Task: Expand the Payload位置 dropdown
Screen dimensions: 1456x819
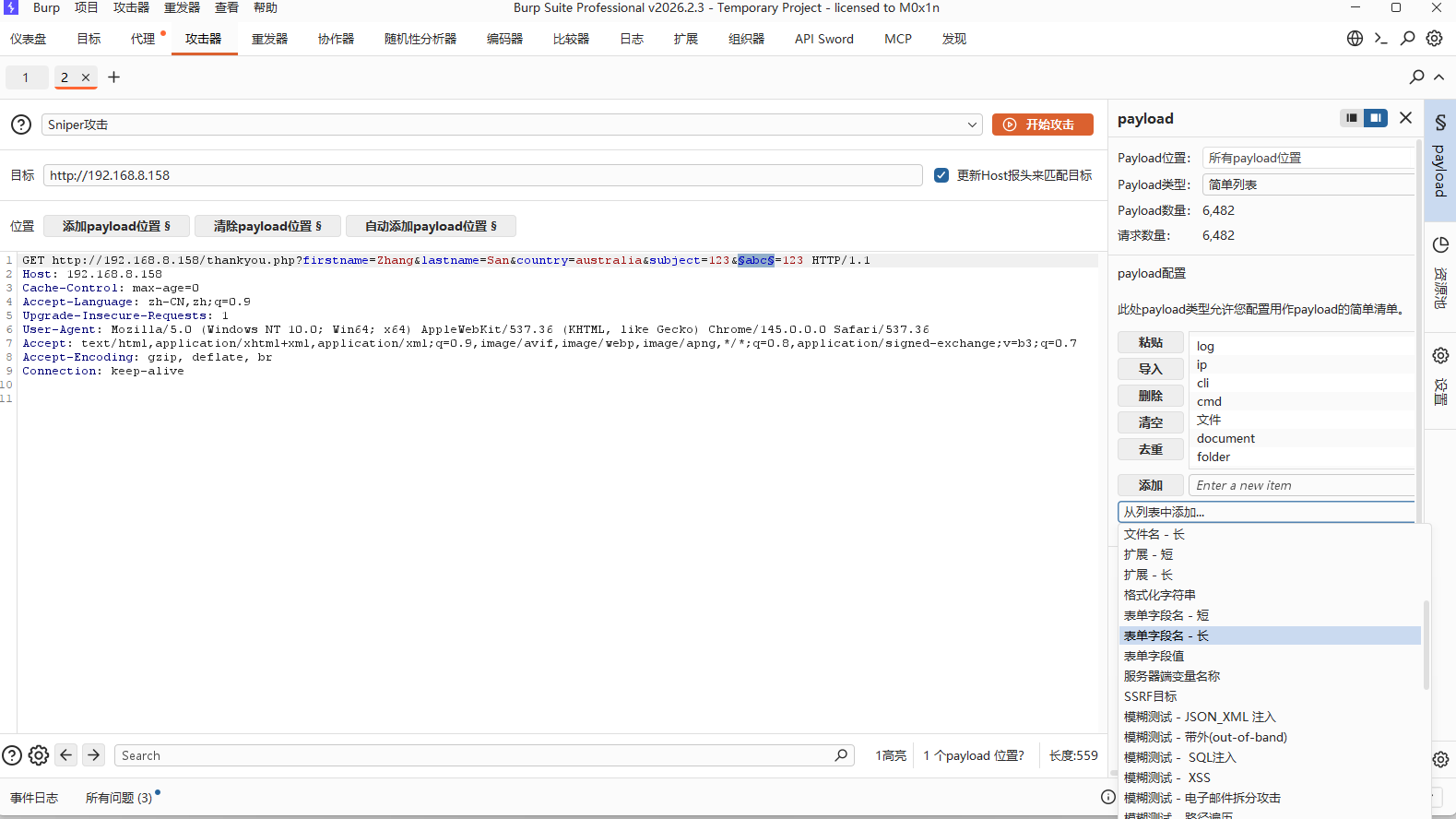Action: 1308,158
